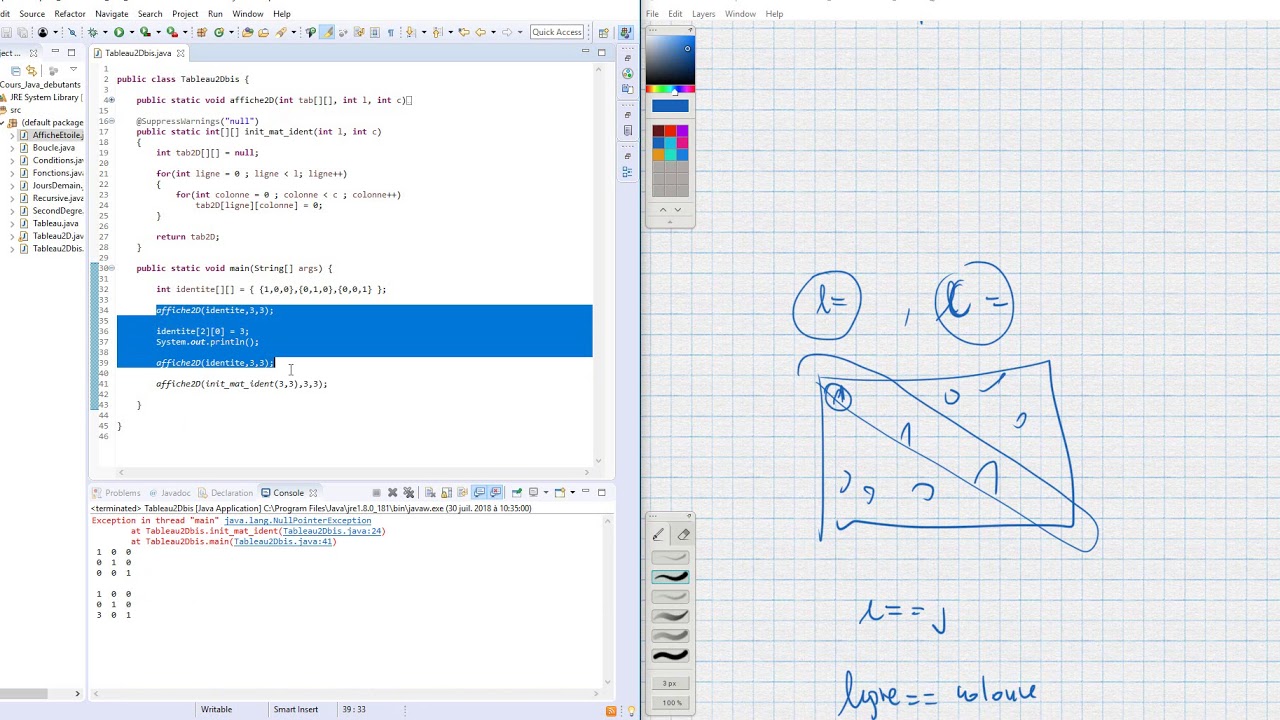Remove All Terminated Launches in Console
This screenshot has height=720, width=1280.
coord(408,492)
